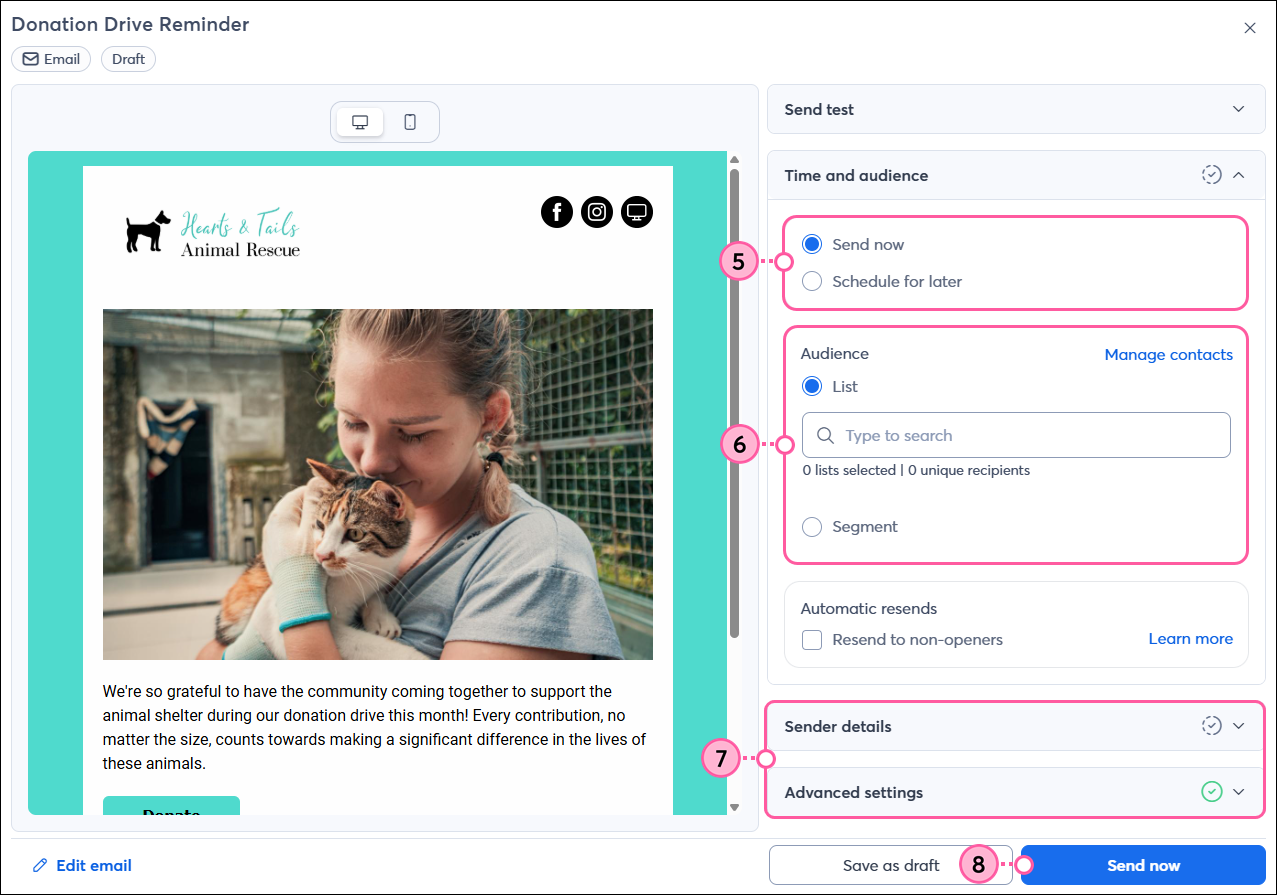
Task: Collapse the Time and audience panel
Action: (x=1238, y=174)
